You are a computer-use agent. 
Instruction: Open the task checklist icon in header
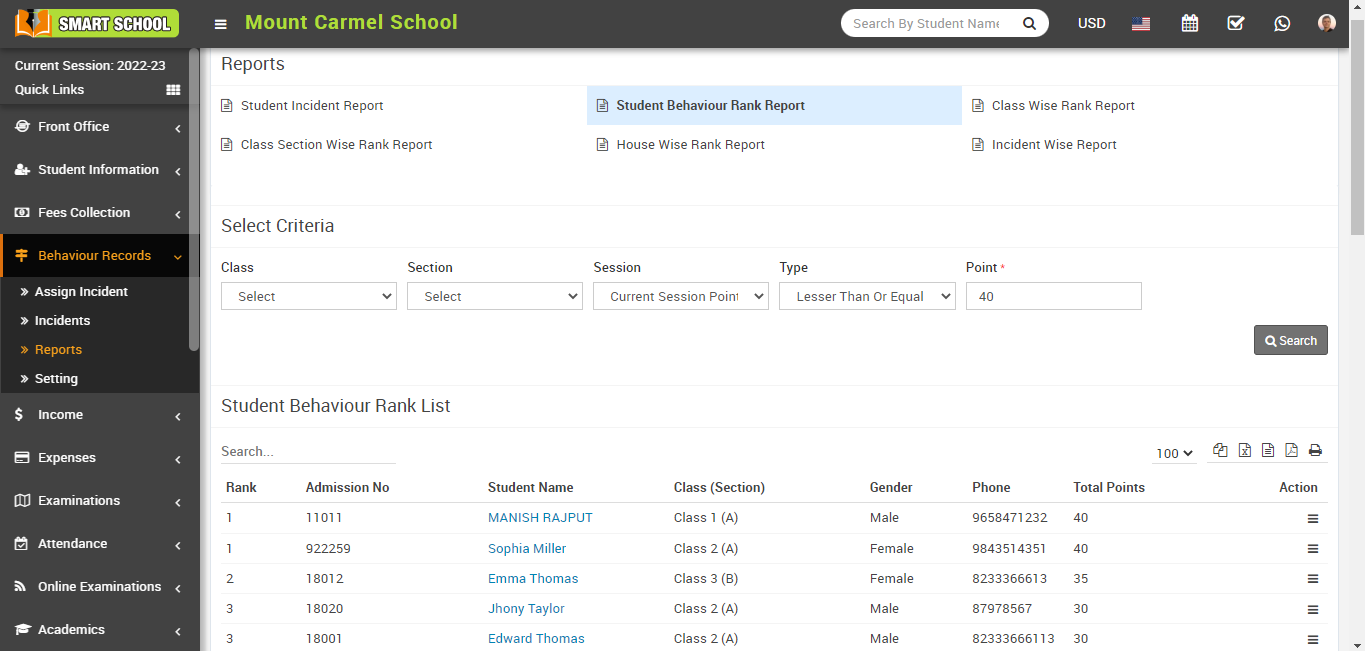tap(1236, 23)
